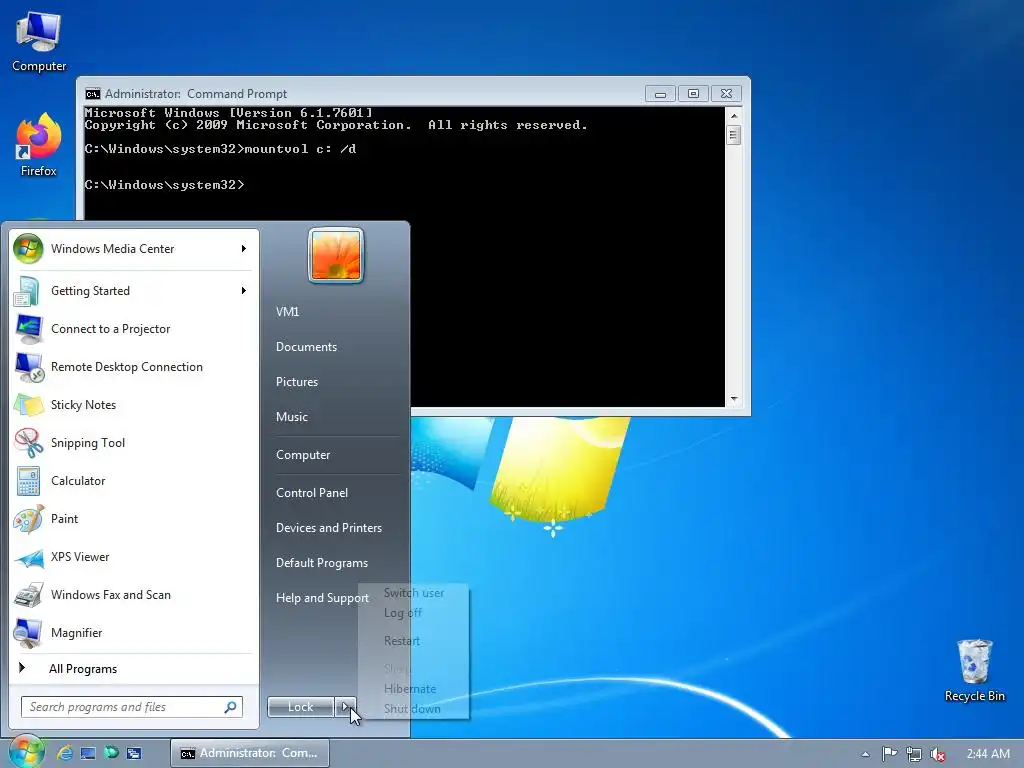
Task: Click muted volume tray icon
Action: click(938, 754)
